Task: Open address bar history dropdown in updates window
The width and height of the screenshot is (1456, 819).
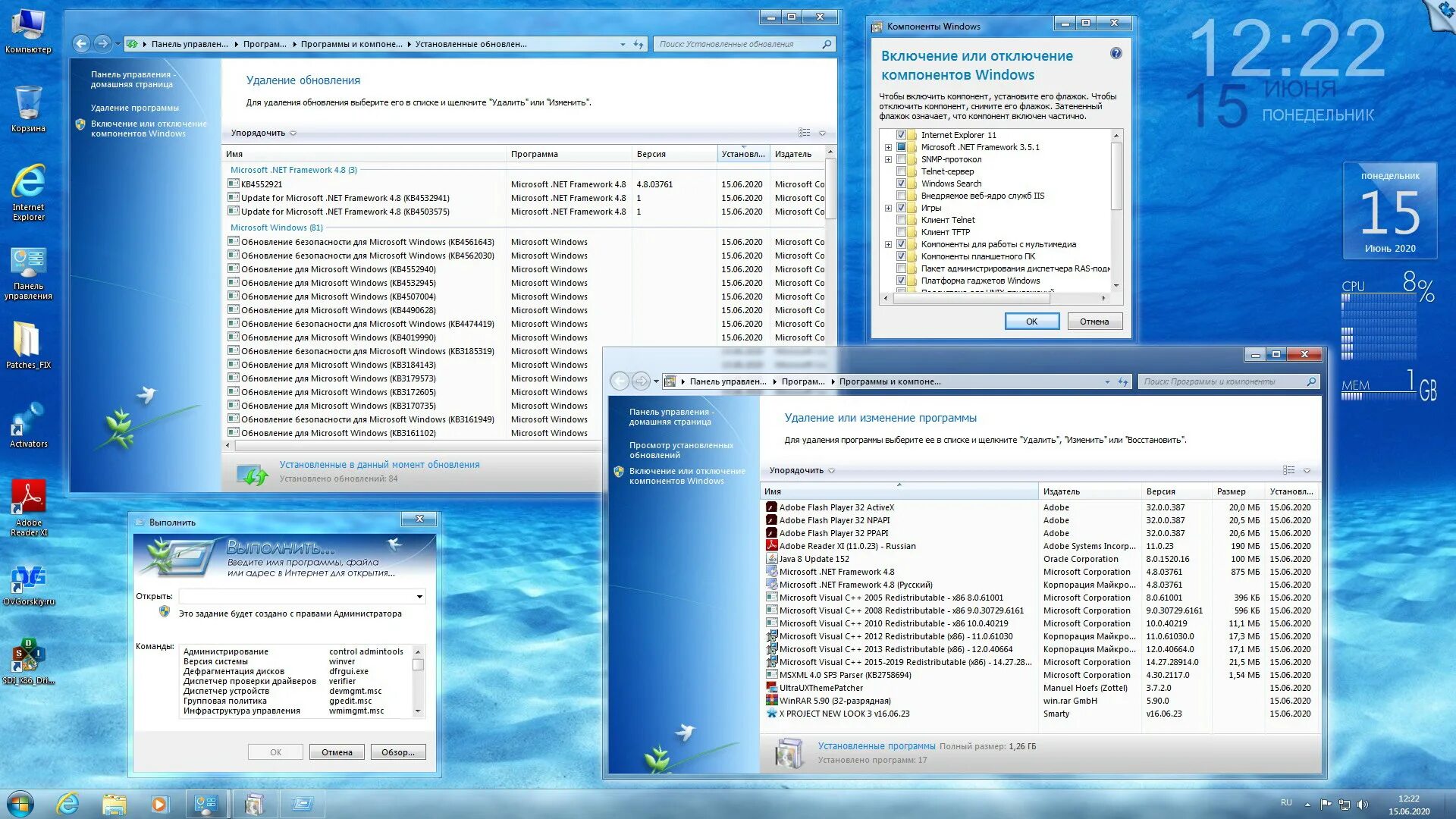Action: coord(623,44)
